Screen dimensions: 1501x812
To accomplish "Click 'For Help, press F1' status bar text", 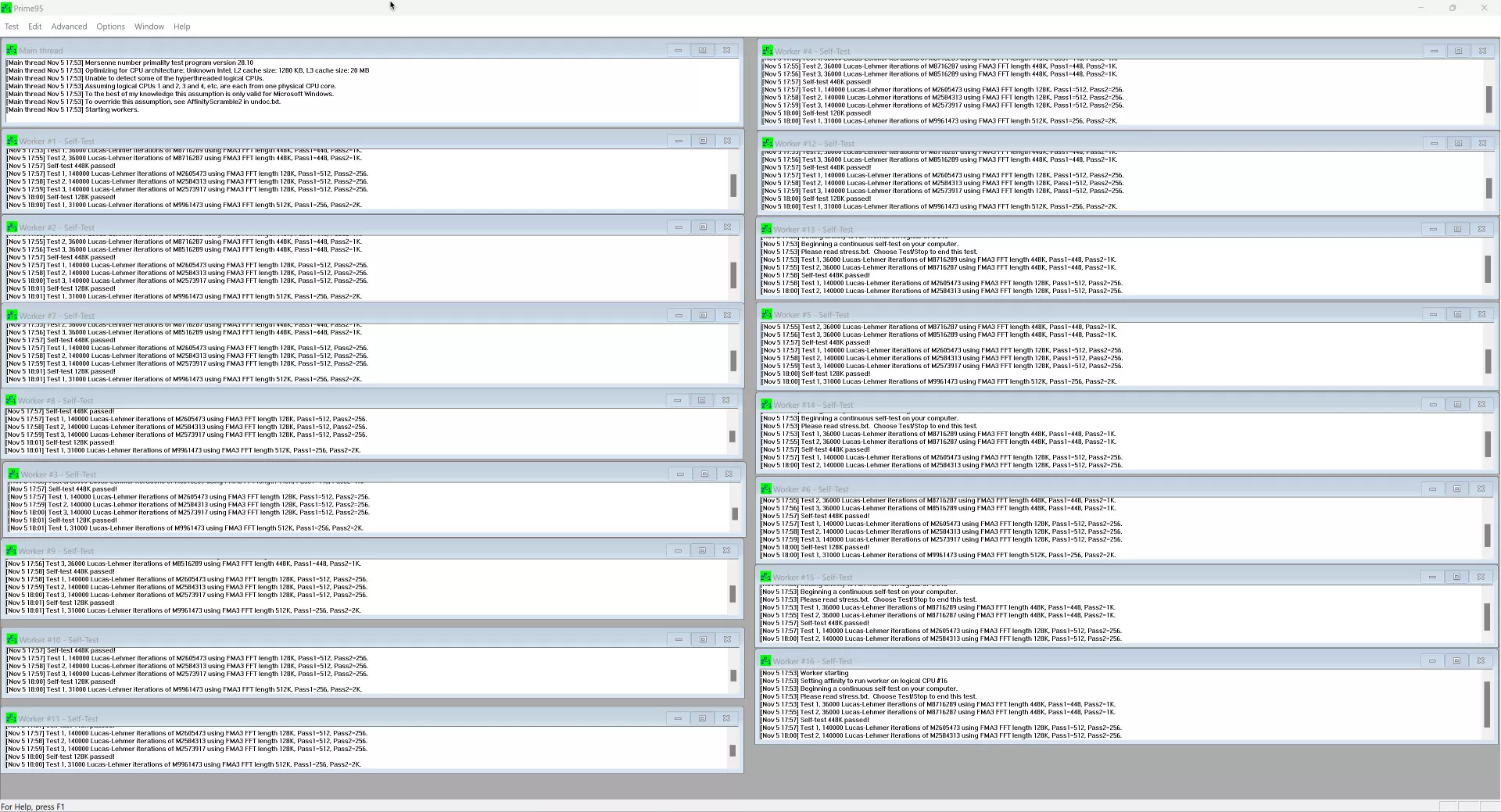I will click(x=33, y=807).
